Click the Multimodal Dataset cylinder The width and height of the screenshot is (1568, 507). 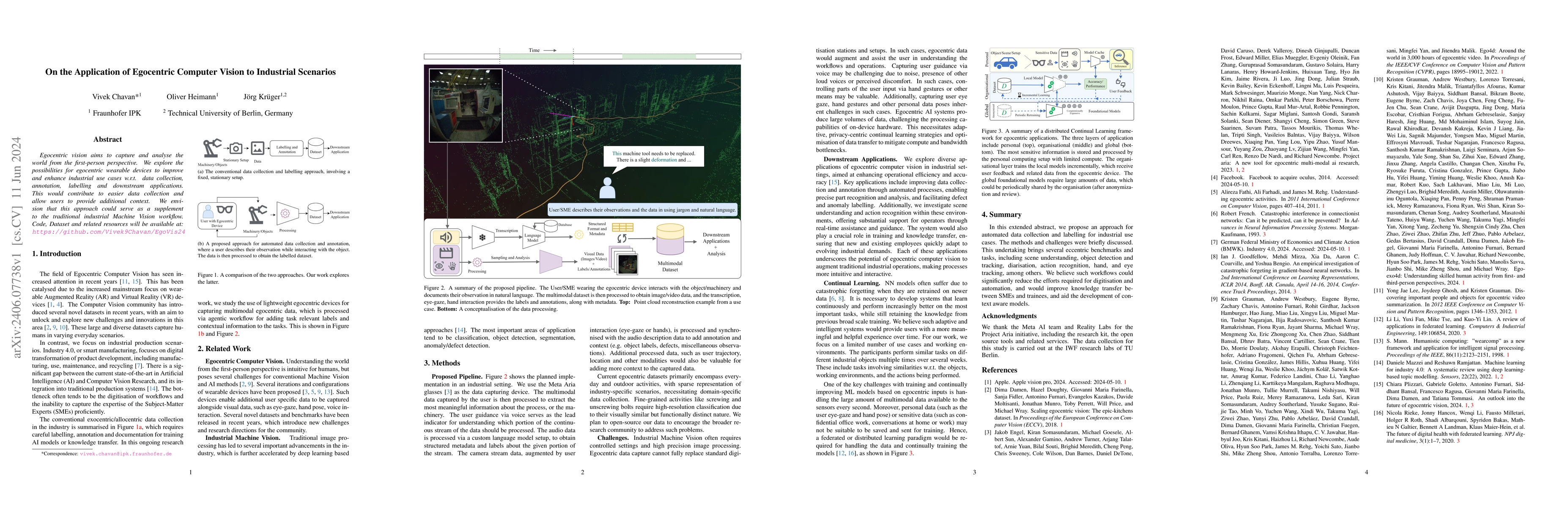point(670,240)
